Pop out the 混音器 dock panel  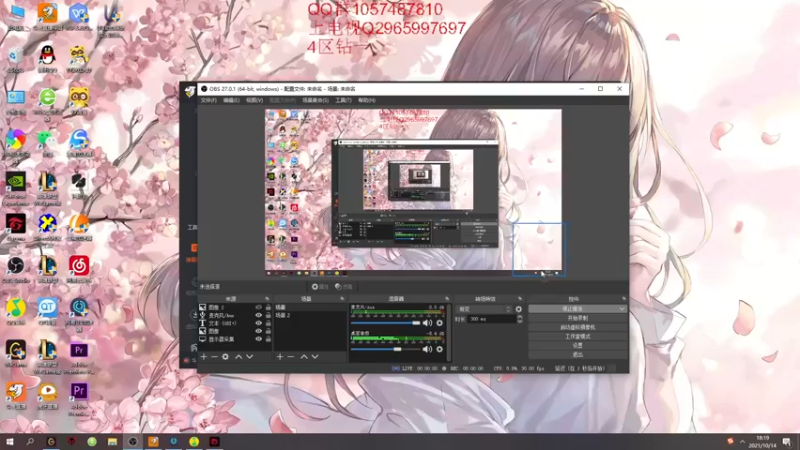(x=447, y=299)
